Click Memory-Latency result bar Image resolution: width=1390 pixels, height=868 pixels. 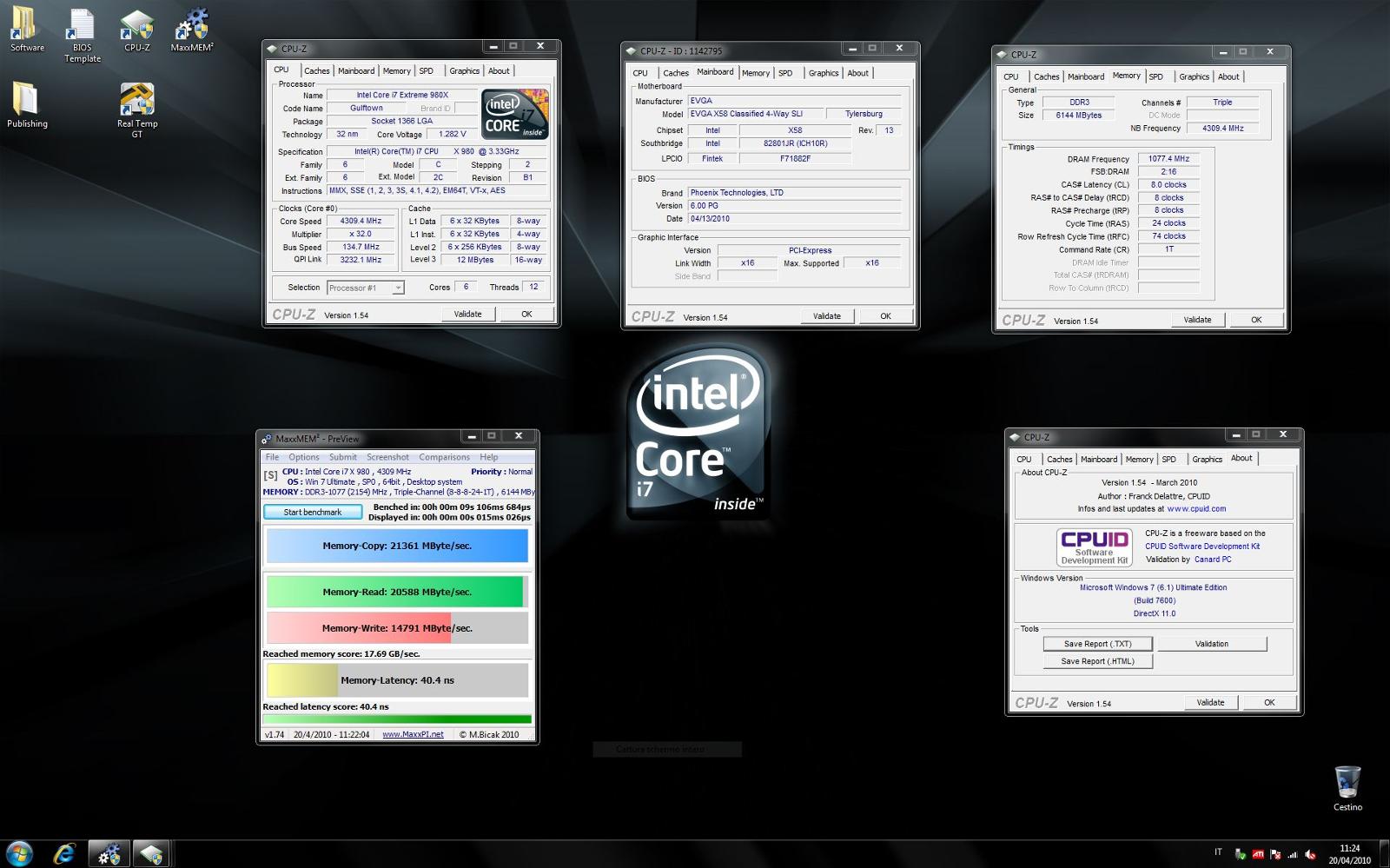(x=397, y=680)
